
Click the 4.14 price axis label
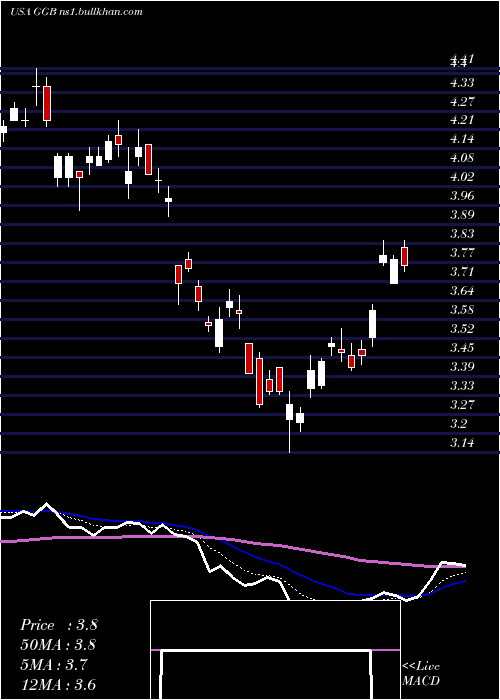(462, 140)
